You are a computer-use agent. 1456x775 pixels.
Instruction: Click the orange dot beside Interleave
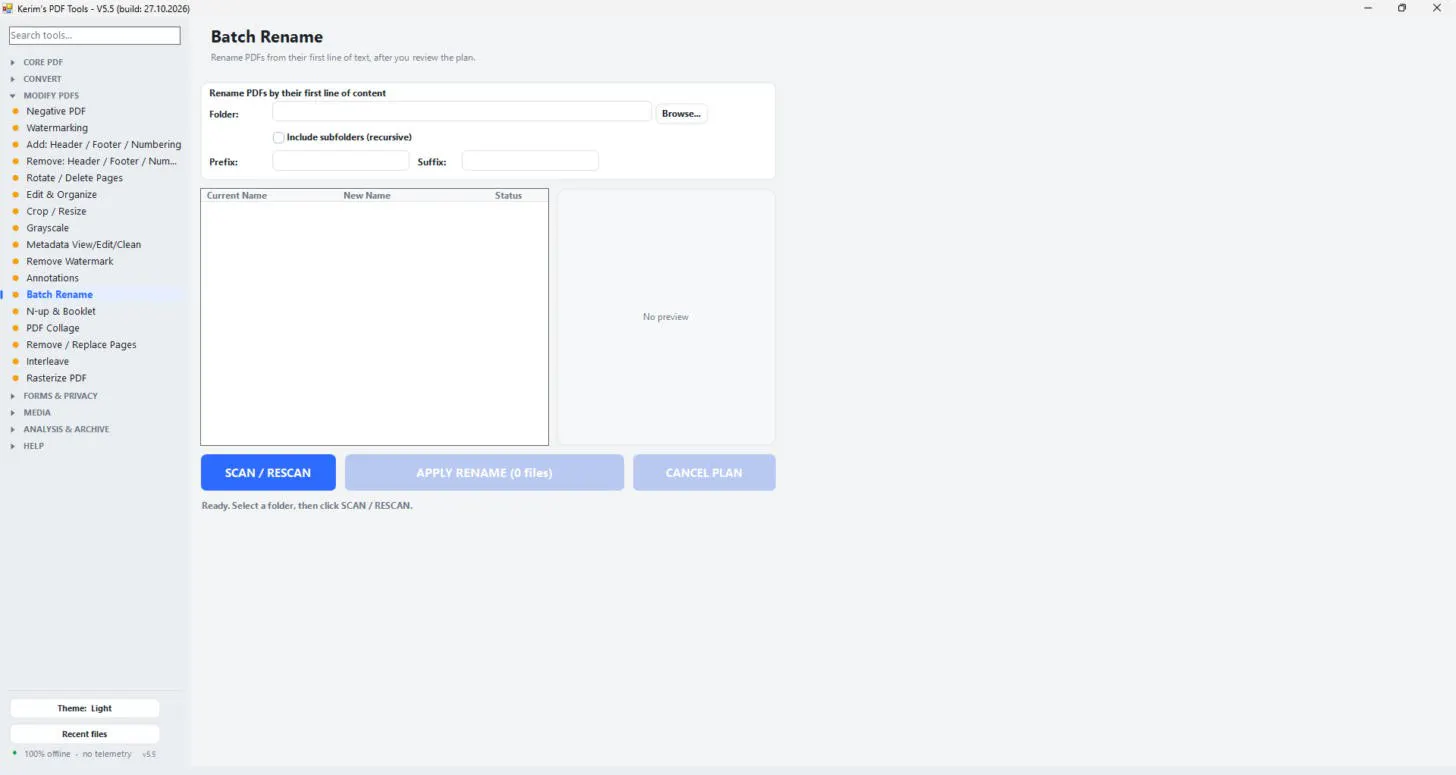point(15,361)
